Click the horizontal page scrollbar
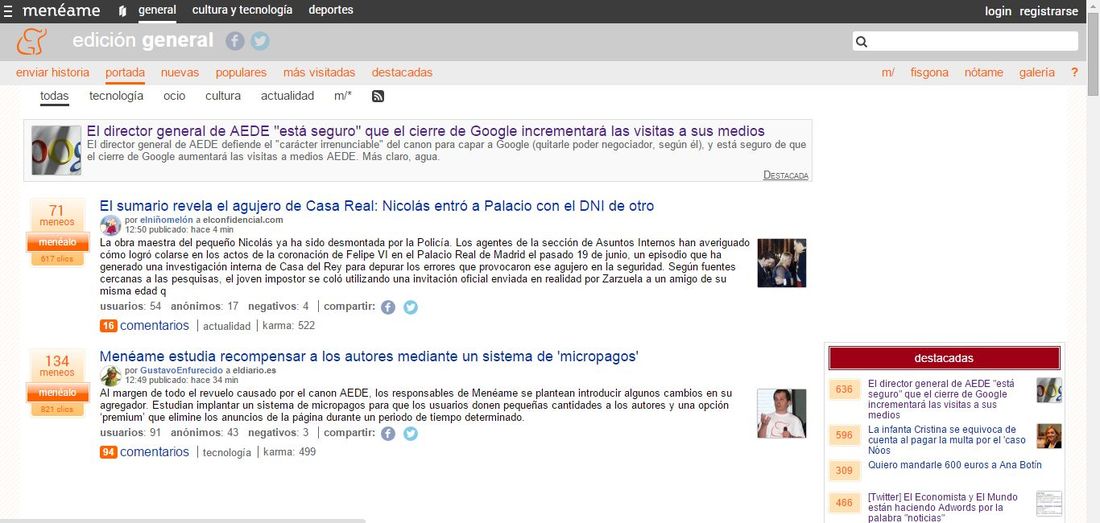Screen dimensions: 1100x523 click(x=182, y=521)
